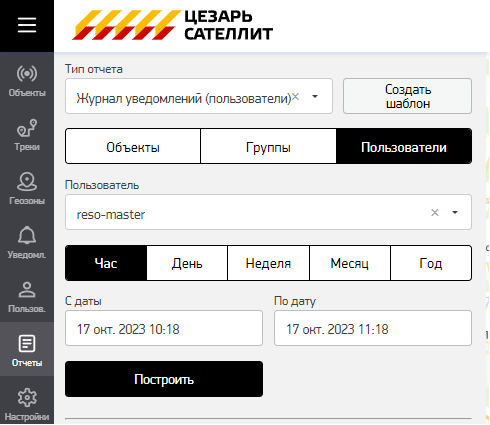490x425 pixels.
Task: Click the Построить button
Action: point(164,379)
